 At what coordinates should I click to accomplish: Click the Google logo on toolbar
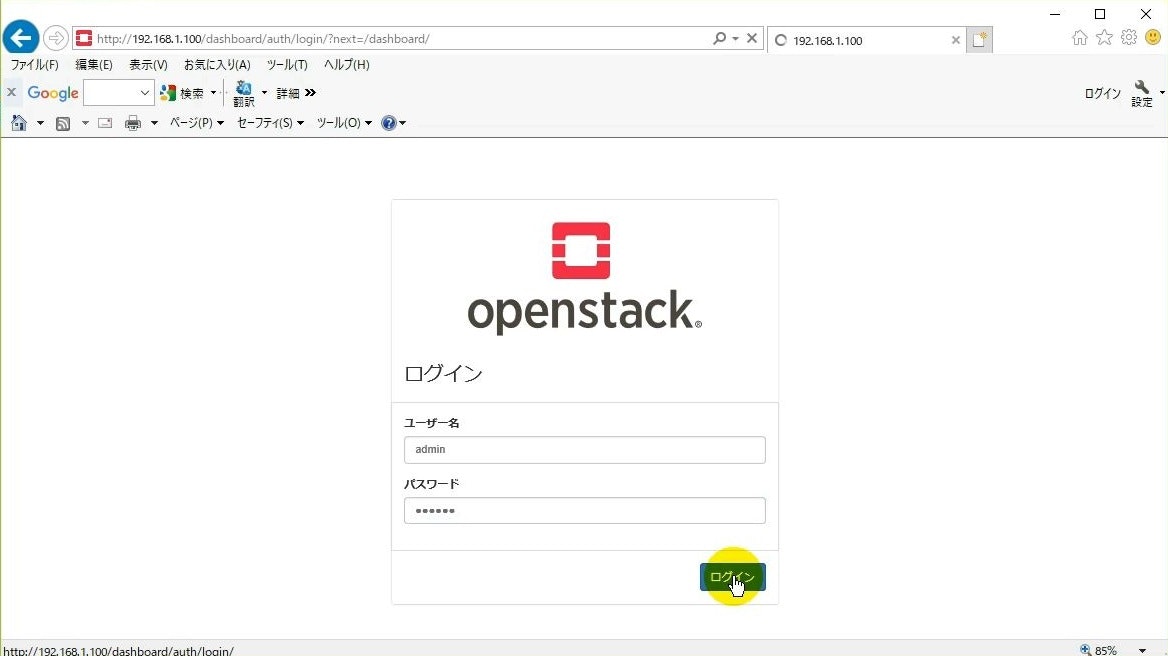tap(53, 93)
